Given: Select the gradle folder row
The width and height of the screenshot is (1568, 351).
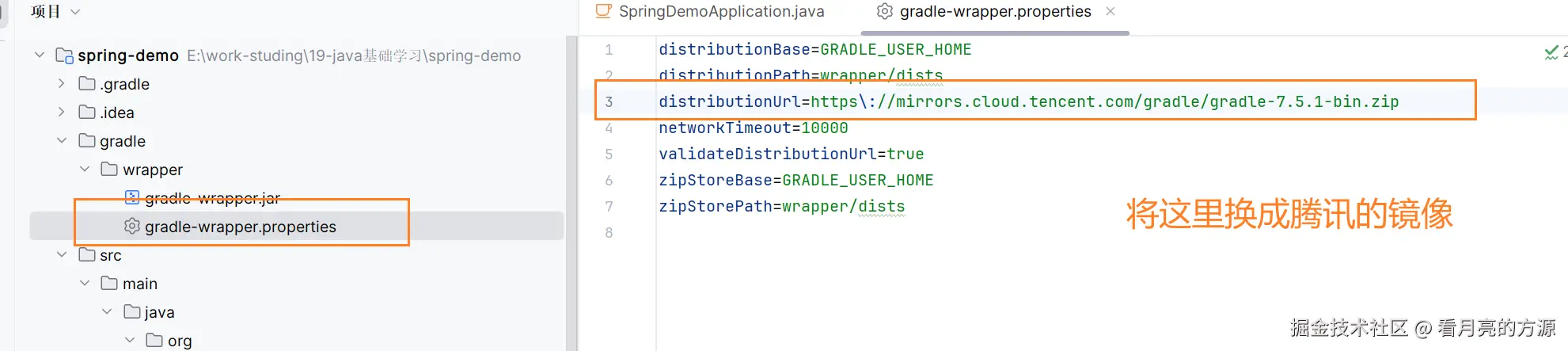Looking at the screenshot, I should point(297,141).
